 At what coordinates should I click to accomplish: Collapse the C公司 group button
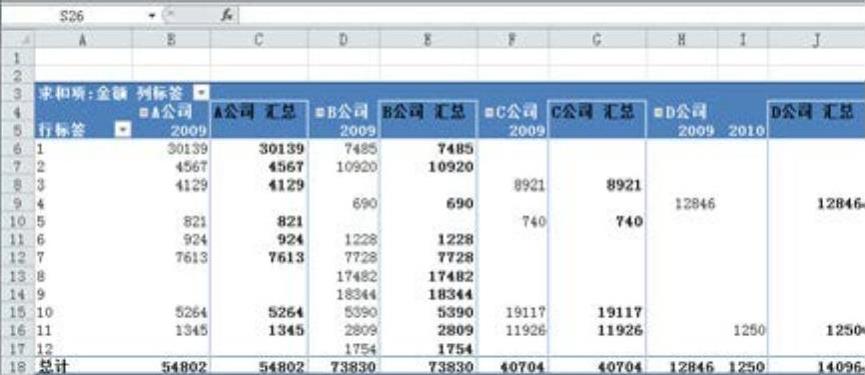coord(488,112)
